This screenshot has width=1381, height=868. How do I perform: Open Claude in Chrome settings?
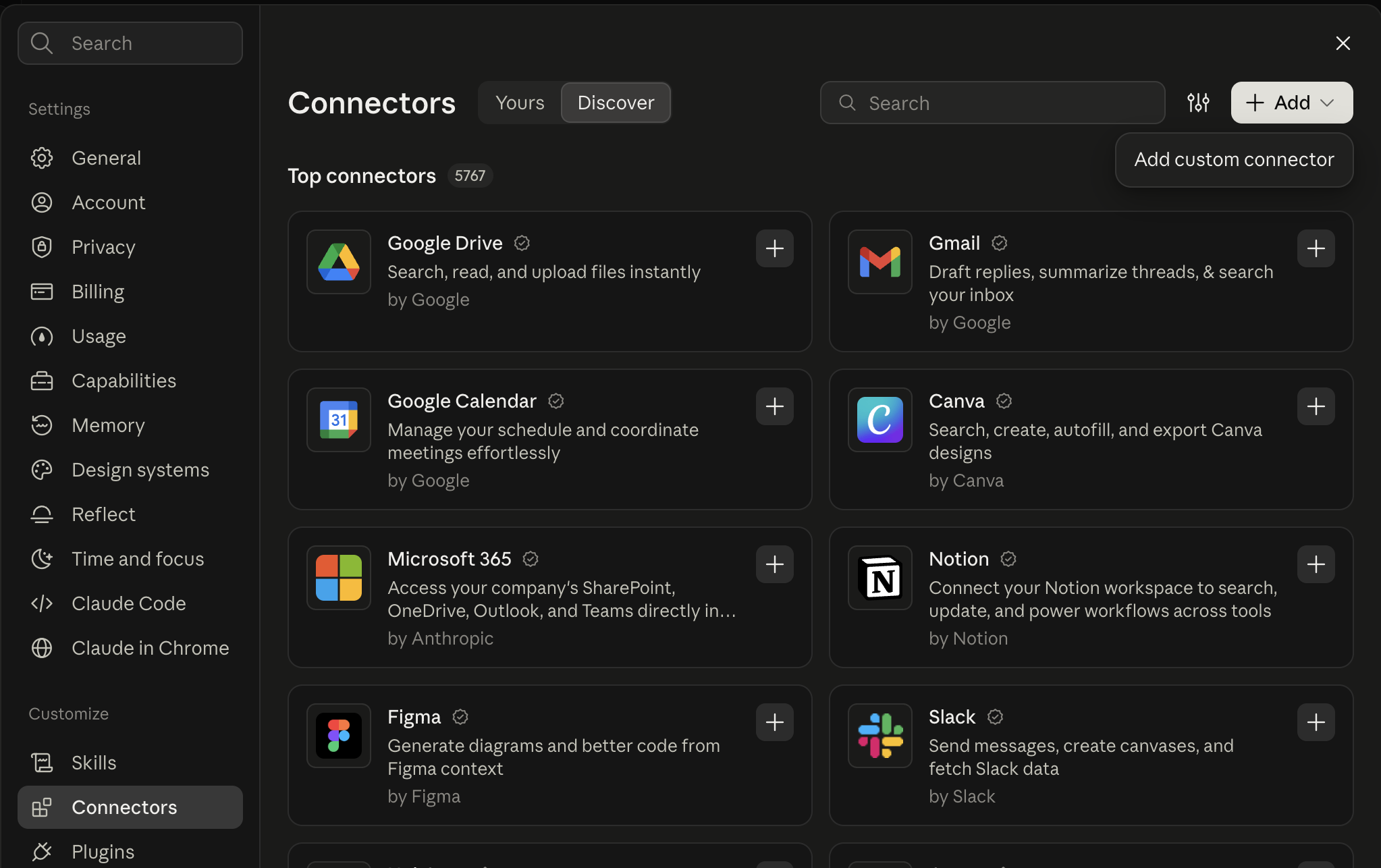pyautogui.click(x=130, y=648)
